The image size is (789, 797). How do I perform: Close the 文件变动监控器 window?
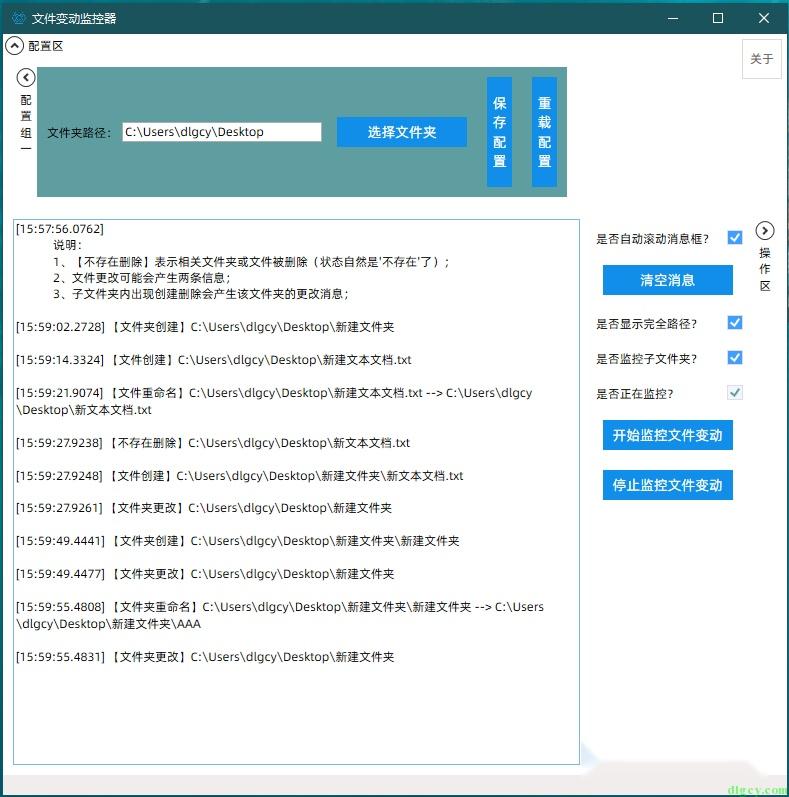point(764,18)
